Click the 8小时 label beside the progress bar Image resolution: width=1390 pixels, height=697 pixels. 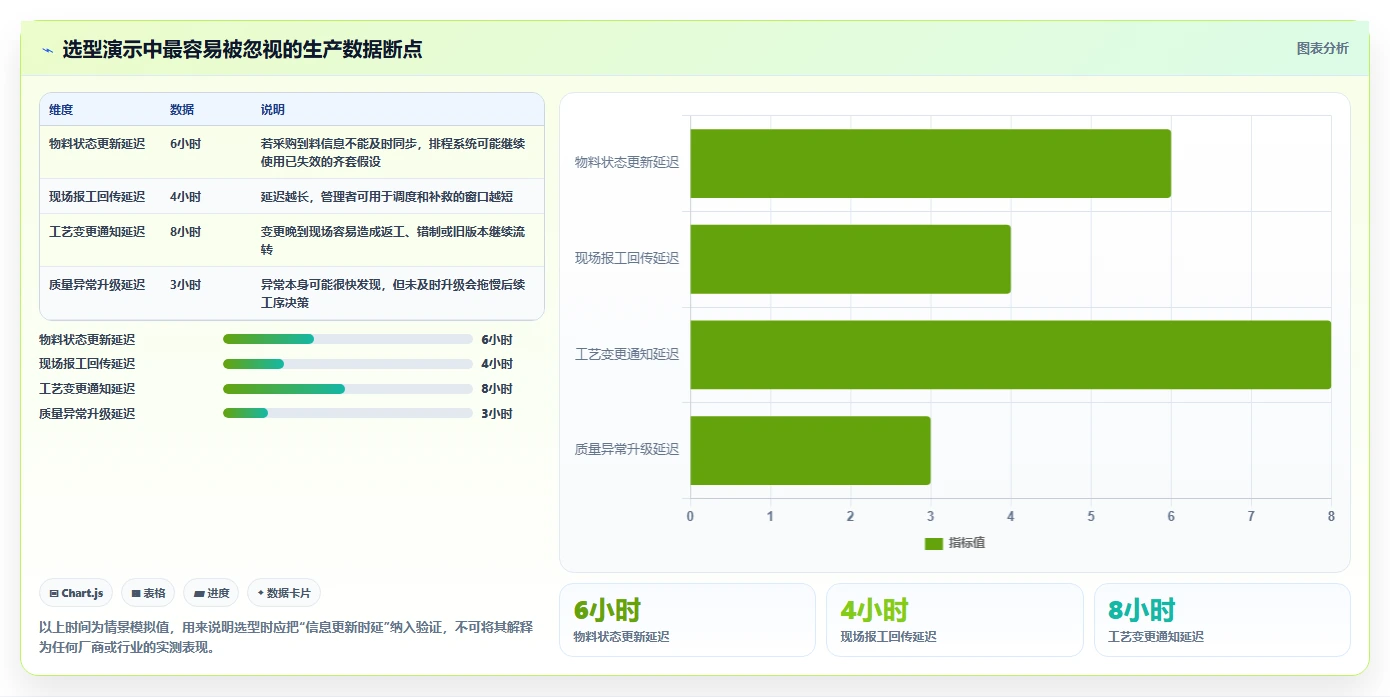coord(497,389)
